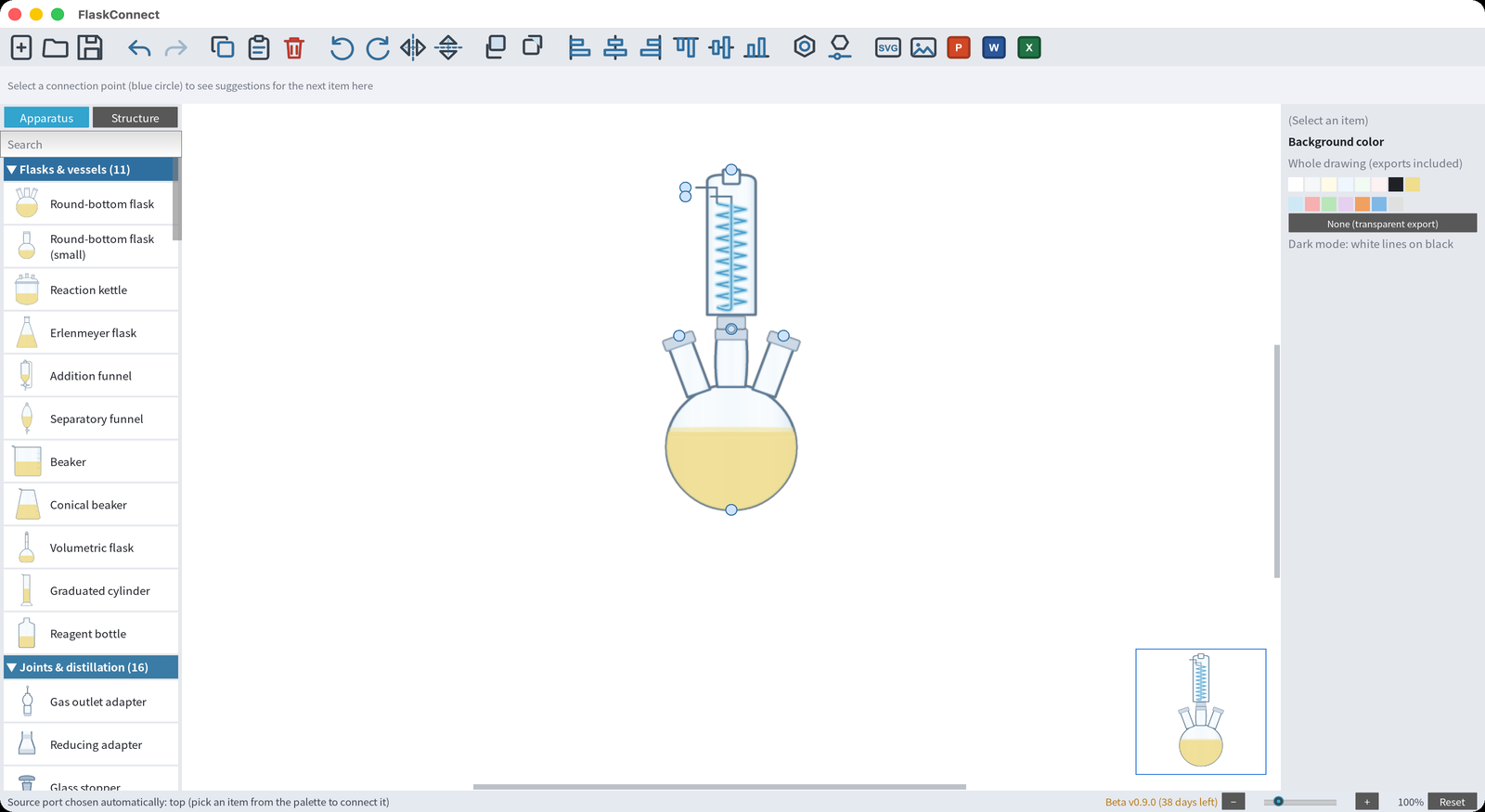1485x812 pixels.
Task: Flip horizontally using the mirror icon
Action: click(x=413, y=47)
